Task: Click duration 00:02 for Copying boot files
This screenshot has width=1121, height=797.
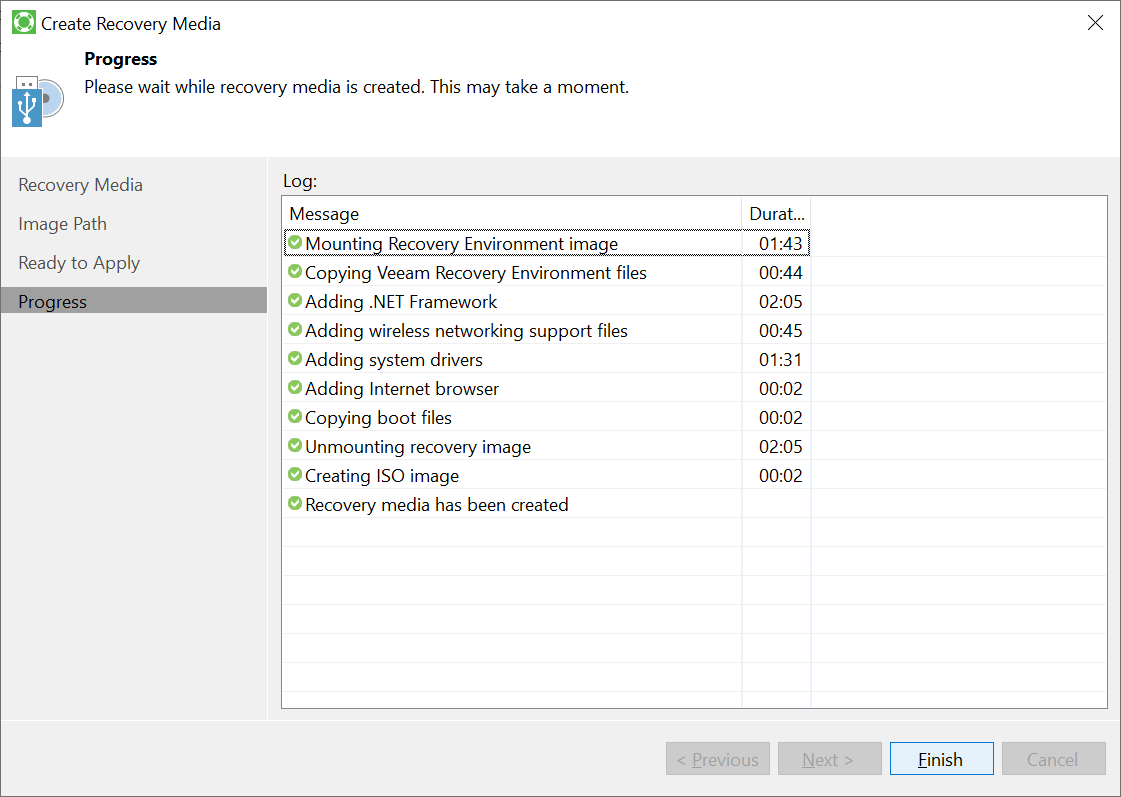Action: pyautogui.click(x=780, y=417)
